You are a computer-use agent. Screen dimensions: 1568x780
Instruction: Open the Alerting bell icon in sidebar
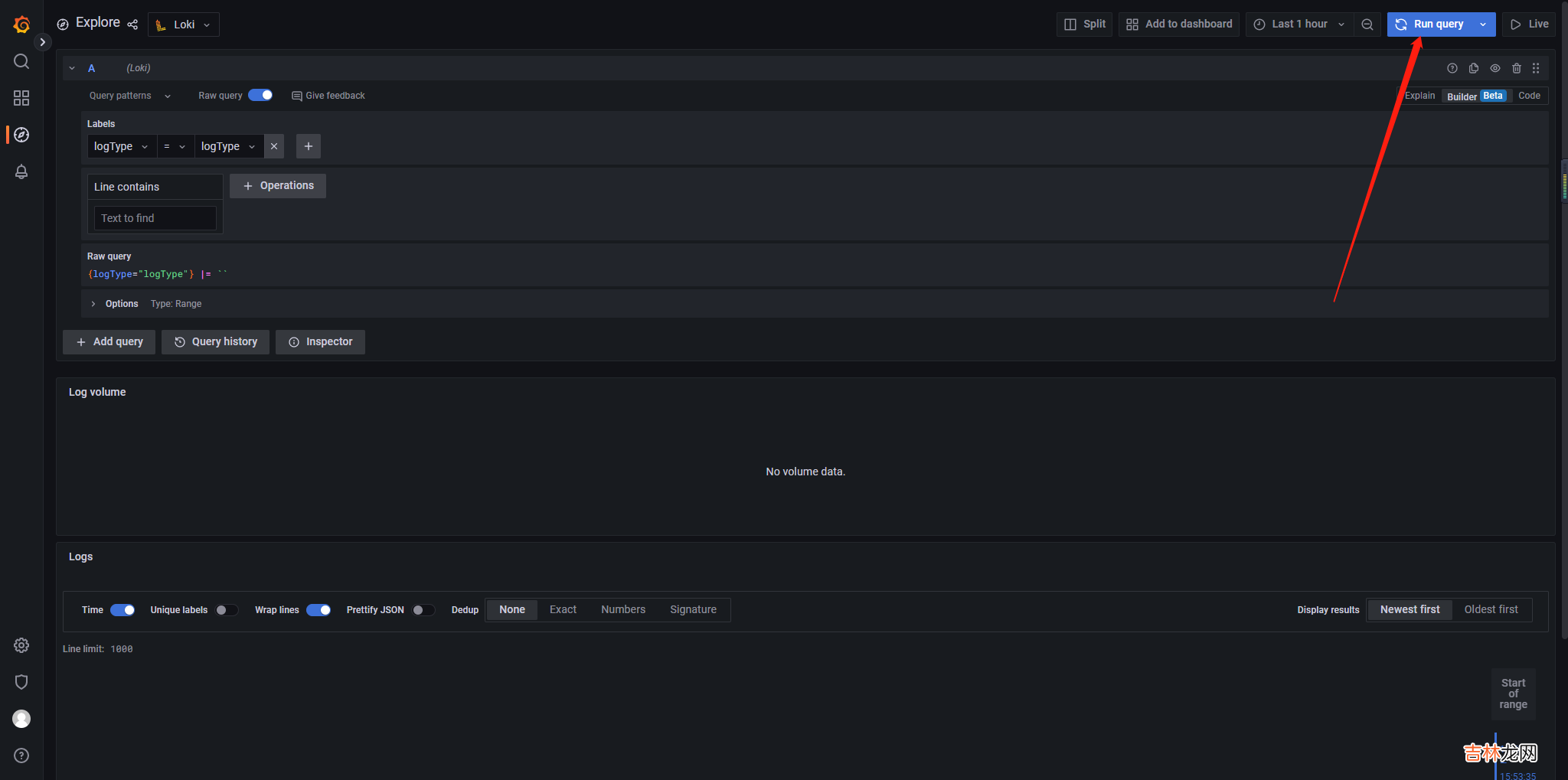[x=21, y=172]
